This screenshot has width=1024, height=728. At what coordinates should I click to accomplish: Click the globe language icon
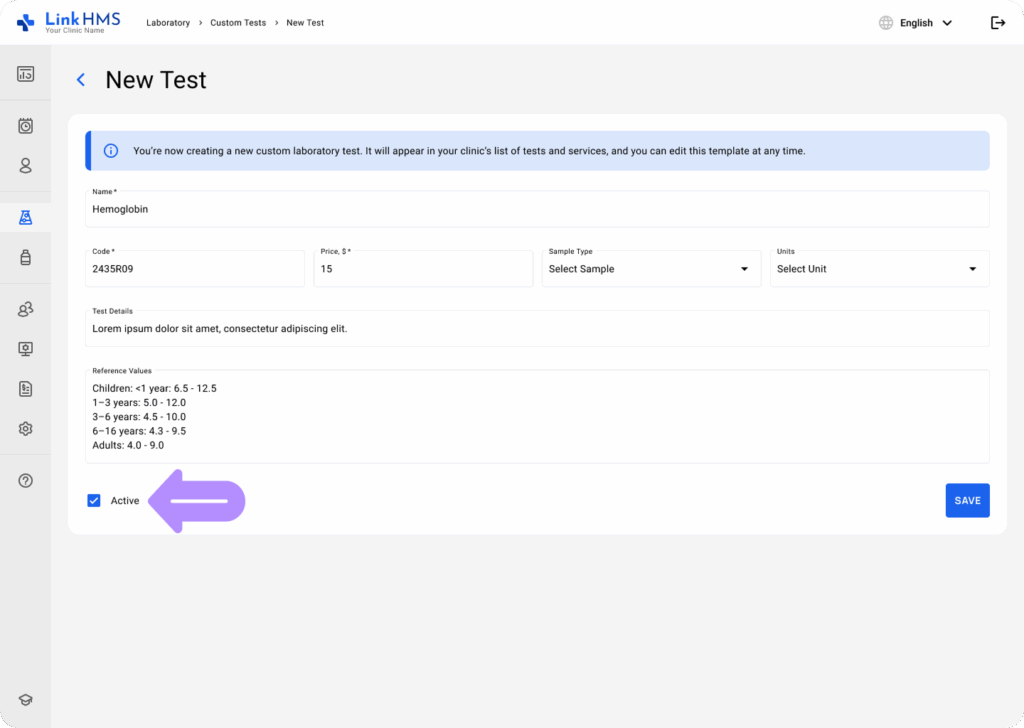coord(886,23)
